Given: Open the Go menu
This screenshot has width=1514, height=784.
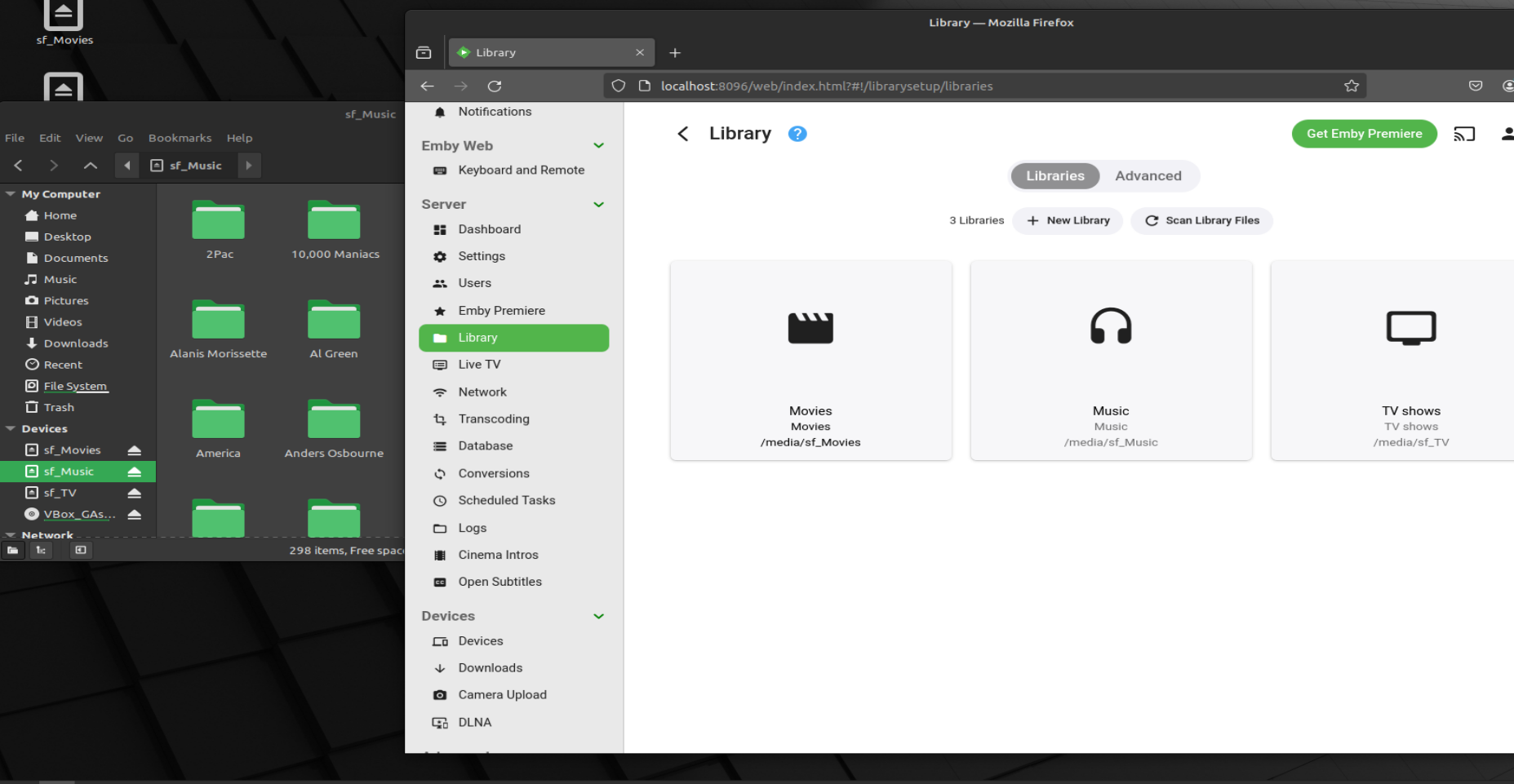Looking at the screenshot, I should (125, 138).
